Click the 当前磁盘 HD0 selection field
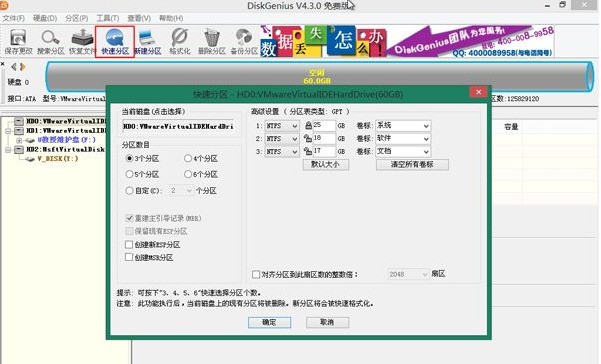This screenshot has height=364, width=601. tap(178, 126)
